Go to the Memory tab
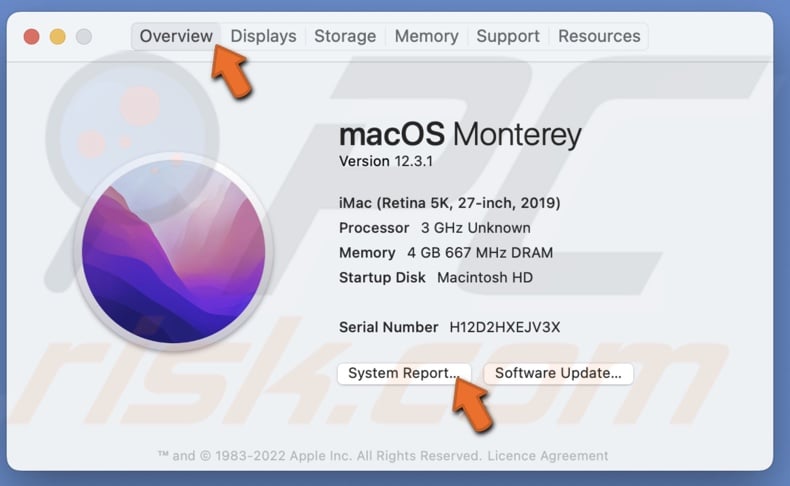 426,36
